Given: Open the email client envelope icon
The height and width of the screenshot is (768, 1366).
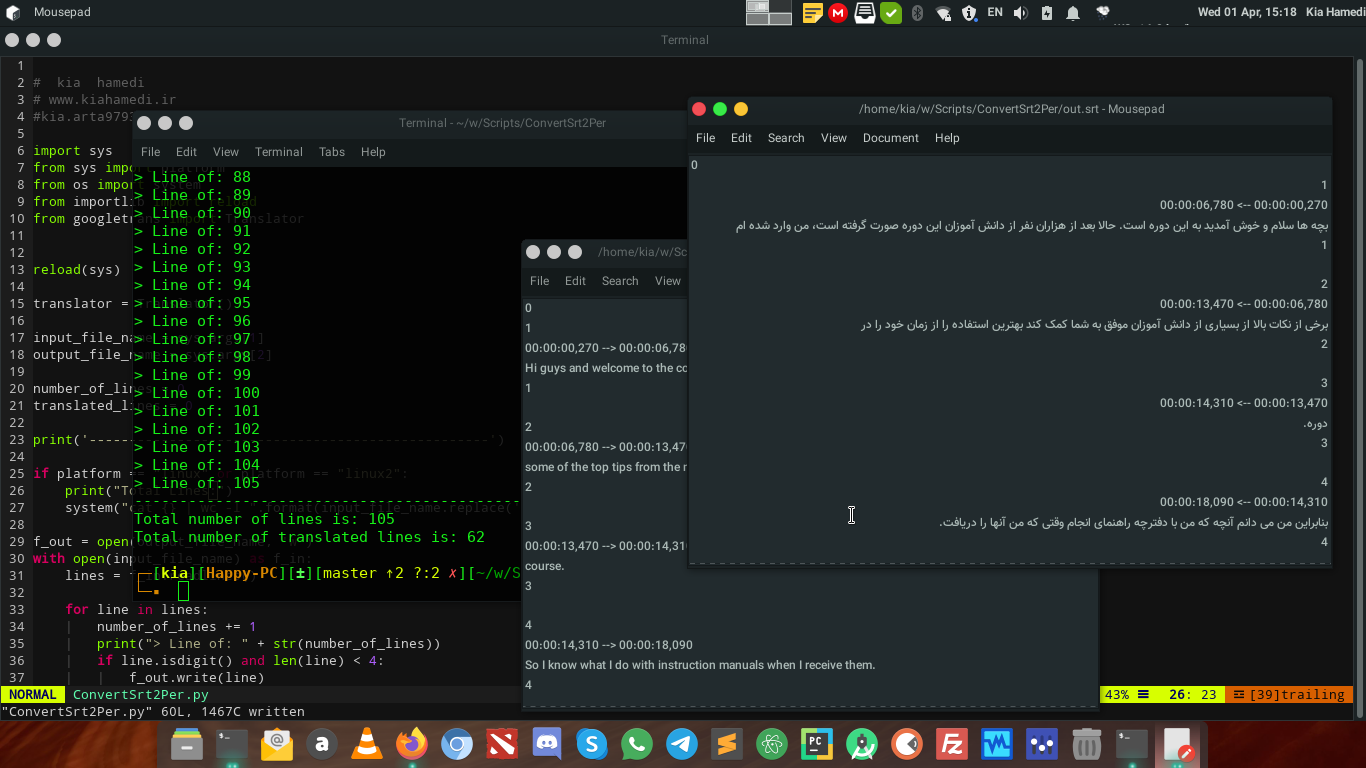Looking at the screenshot, I should 276,744.
